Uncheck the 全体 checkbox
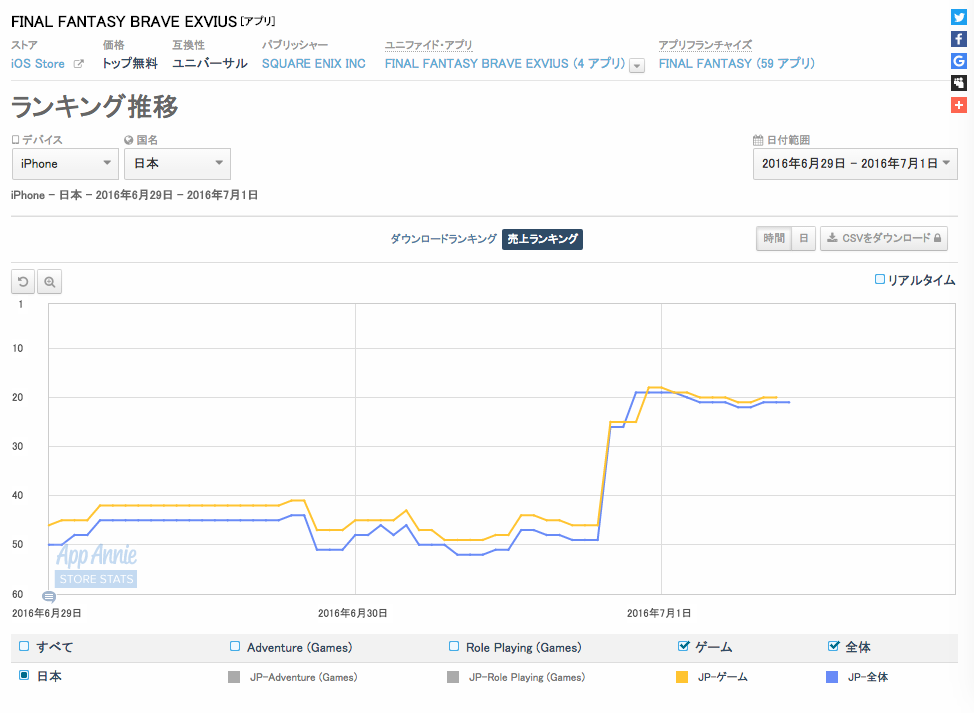The width and height of the screenshot is (974, 713). [834, 646]
